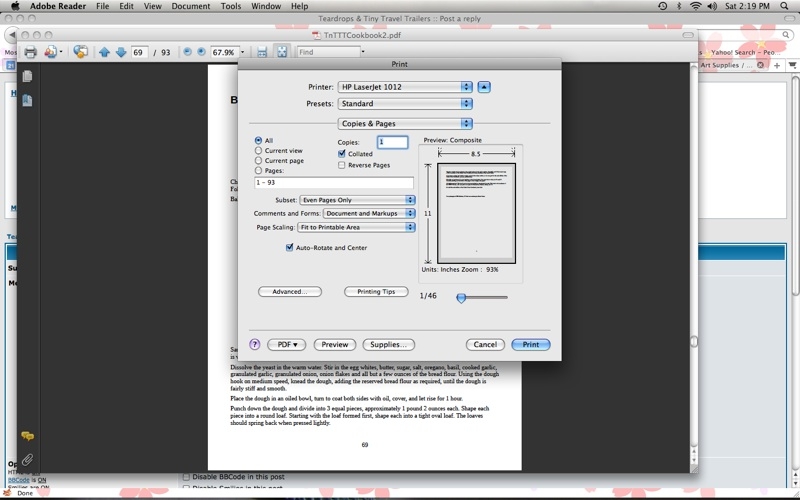Click the current page number field 69

pyautogui.click(x=139, y=52)
